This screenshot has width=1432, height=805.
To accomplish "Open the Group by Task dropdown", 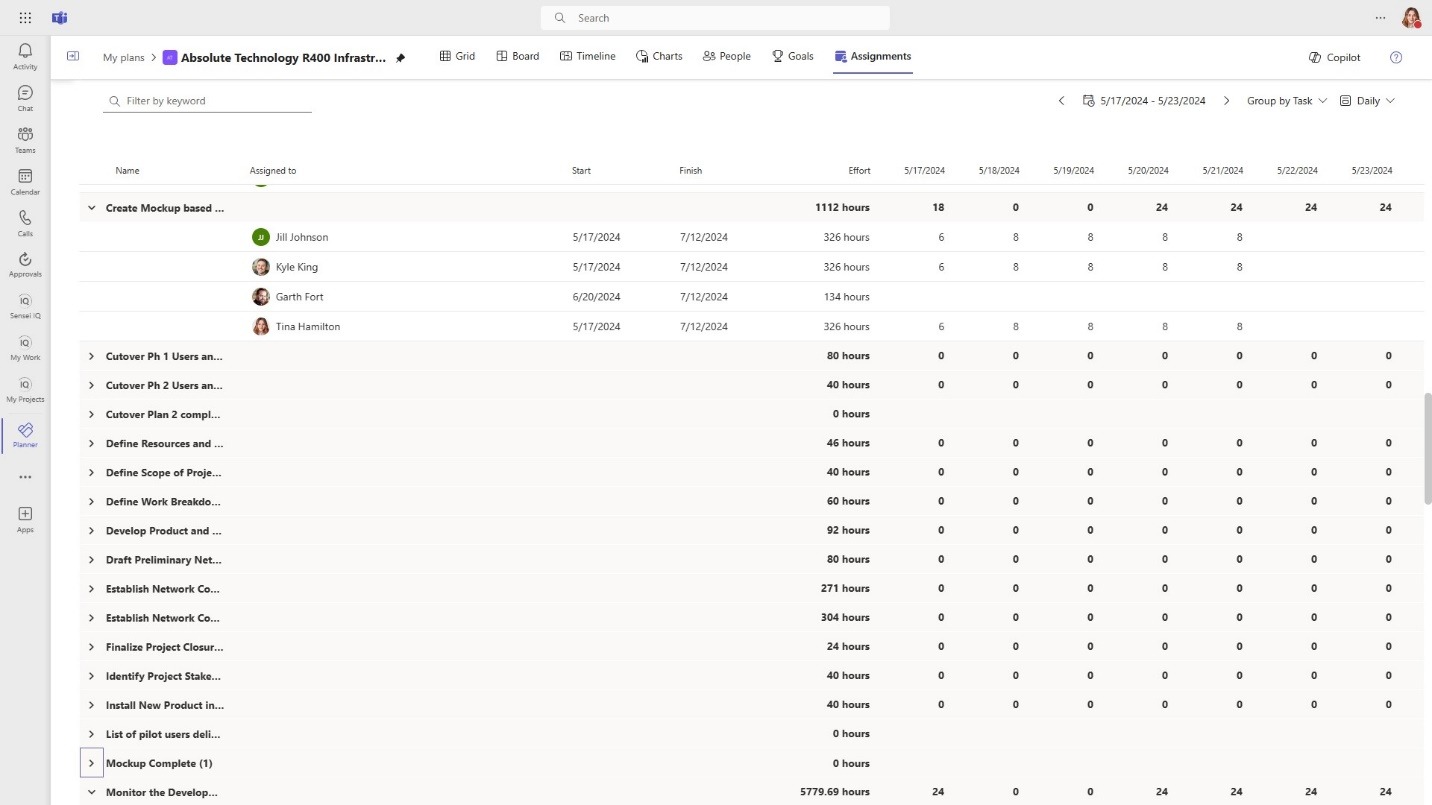I will (x=1286, y=101).
